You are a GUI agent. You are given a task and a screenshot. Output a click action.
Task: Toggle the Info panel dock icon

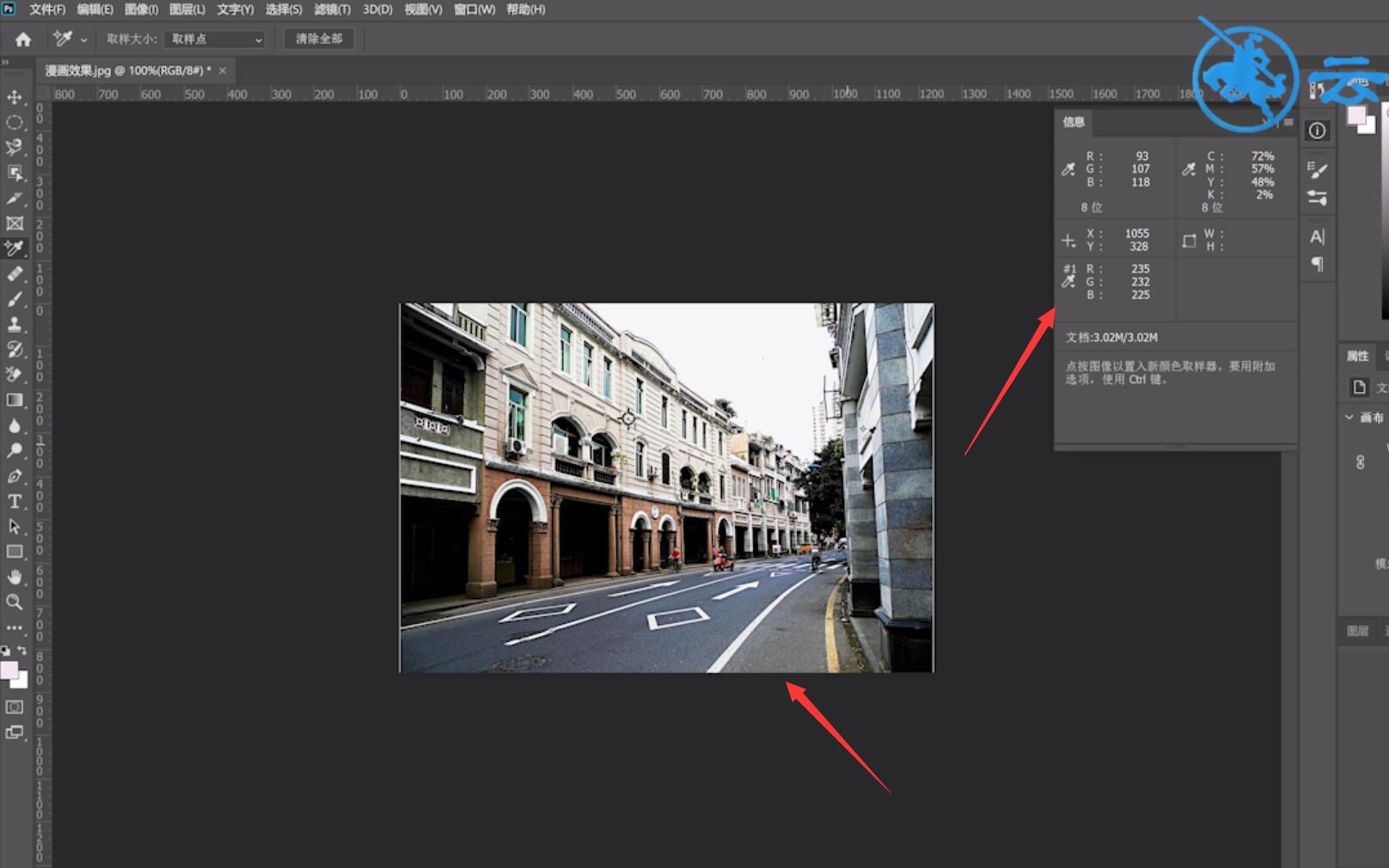pyautogui.click(x=1317, y=131)
